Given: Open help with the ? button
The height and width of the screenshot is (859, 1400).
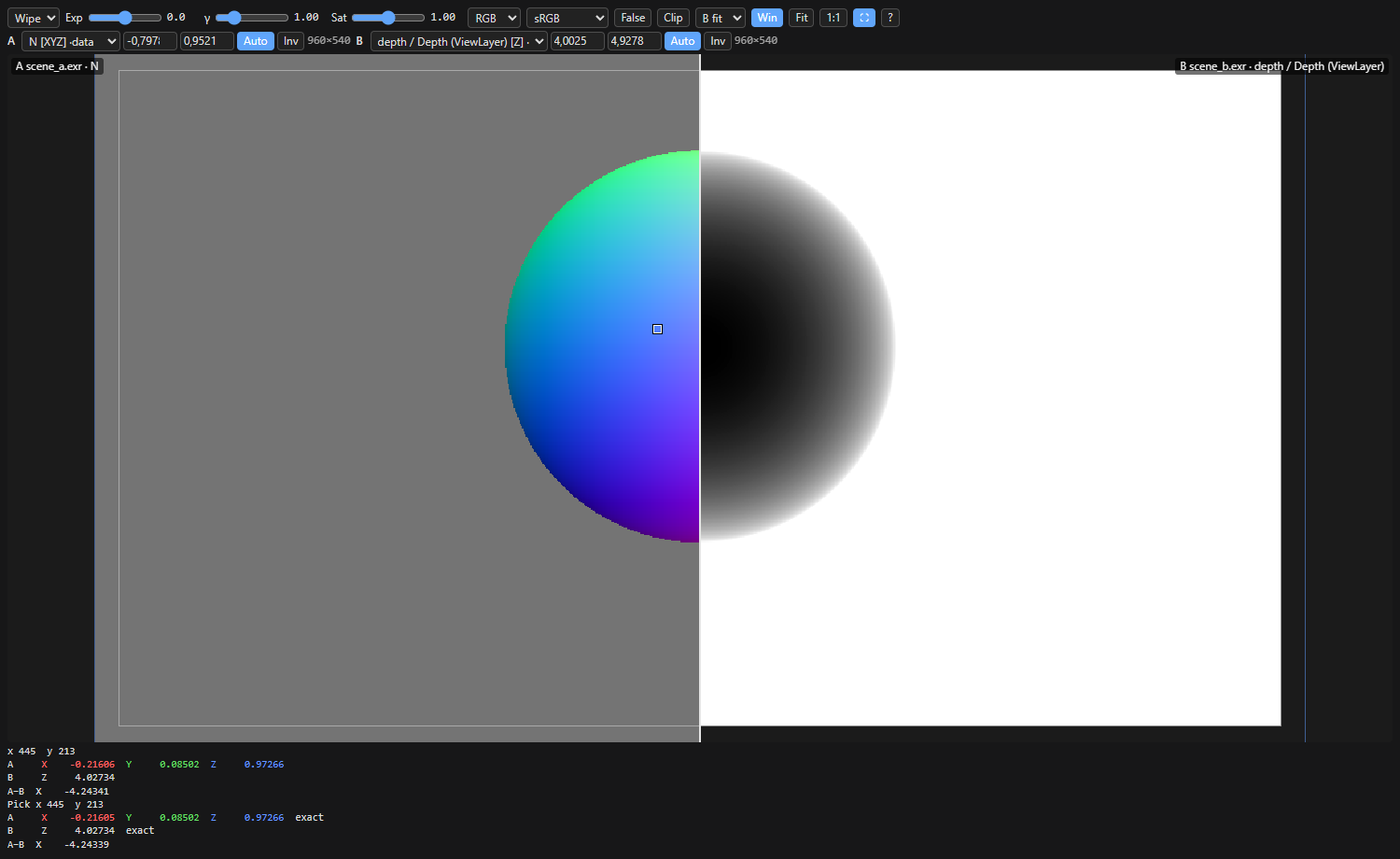Looking at the screenshot, I should pyautogui.click(x=890, y=18).
